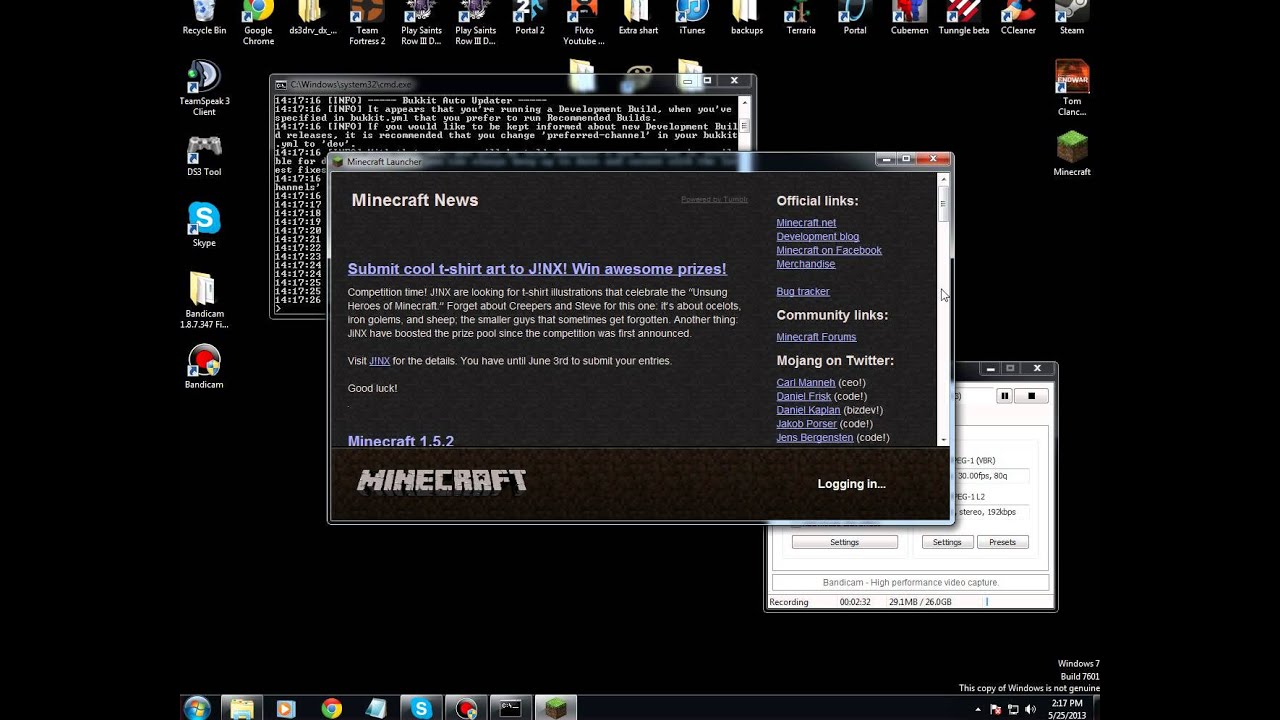Click the Powered by Tumblr link
The height and width of the screenshot is (720, 1280).
[x=714, y=199]
